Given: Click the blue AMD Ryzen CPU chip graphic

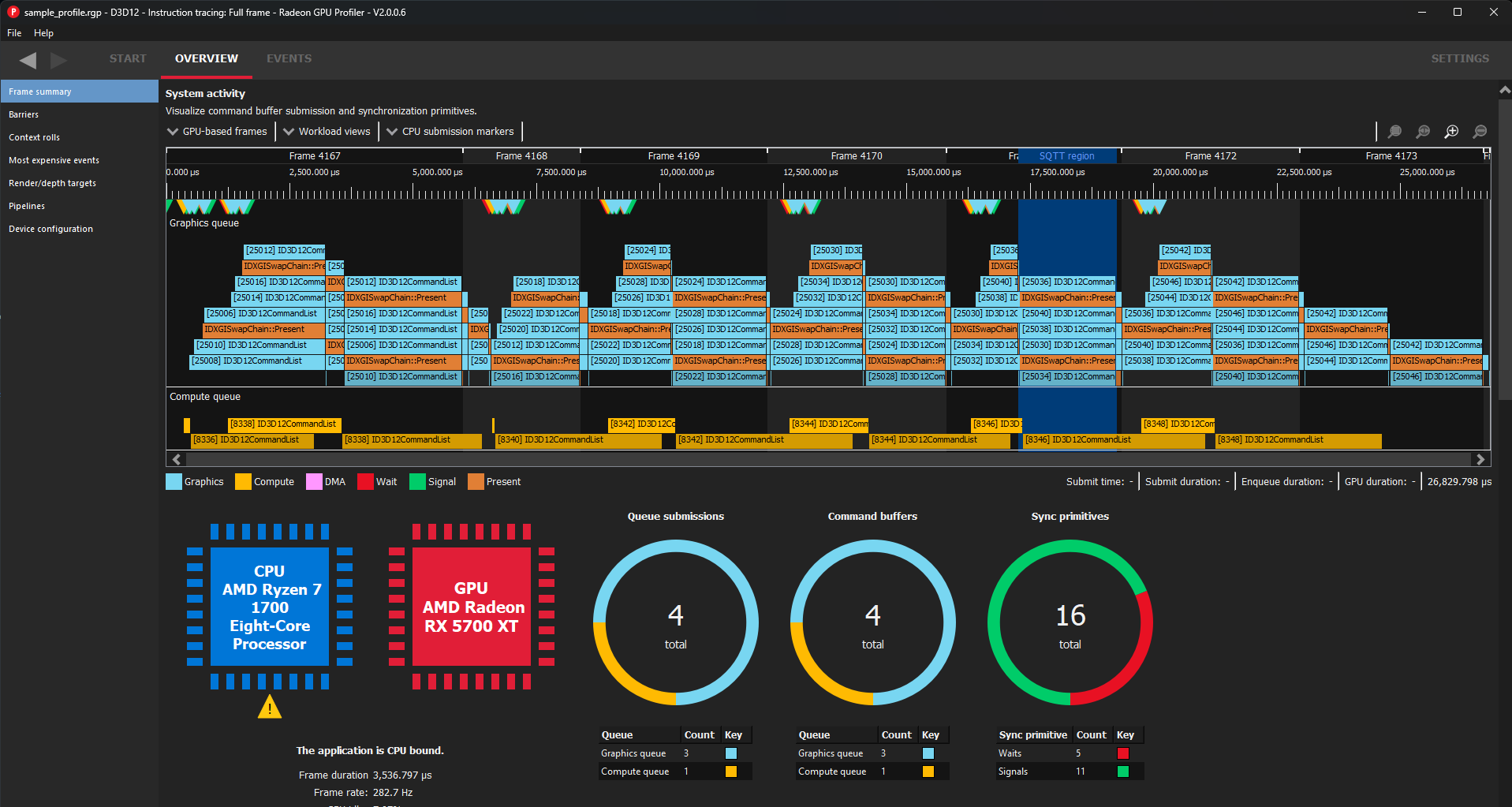Looking at the screenshot, I should pos(269,607).
